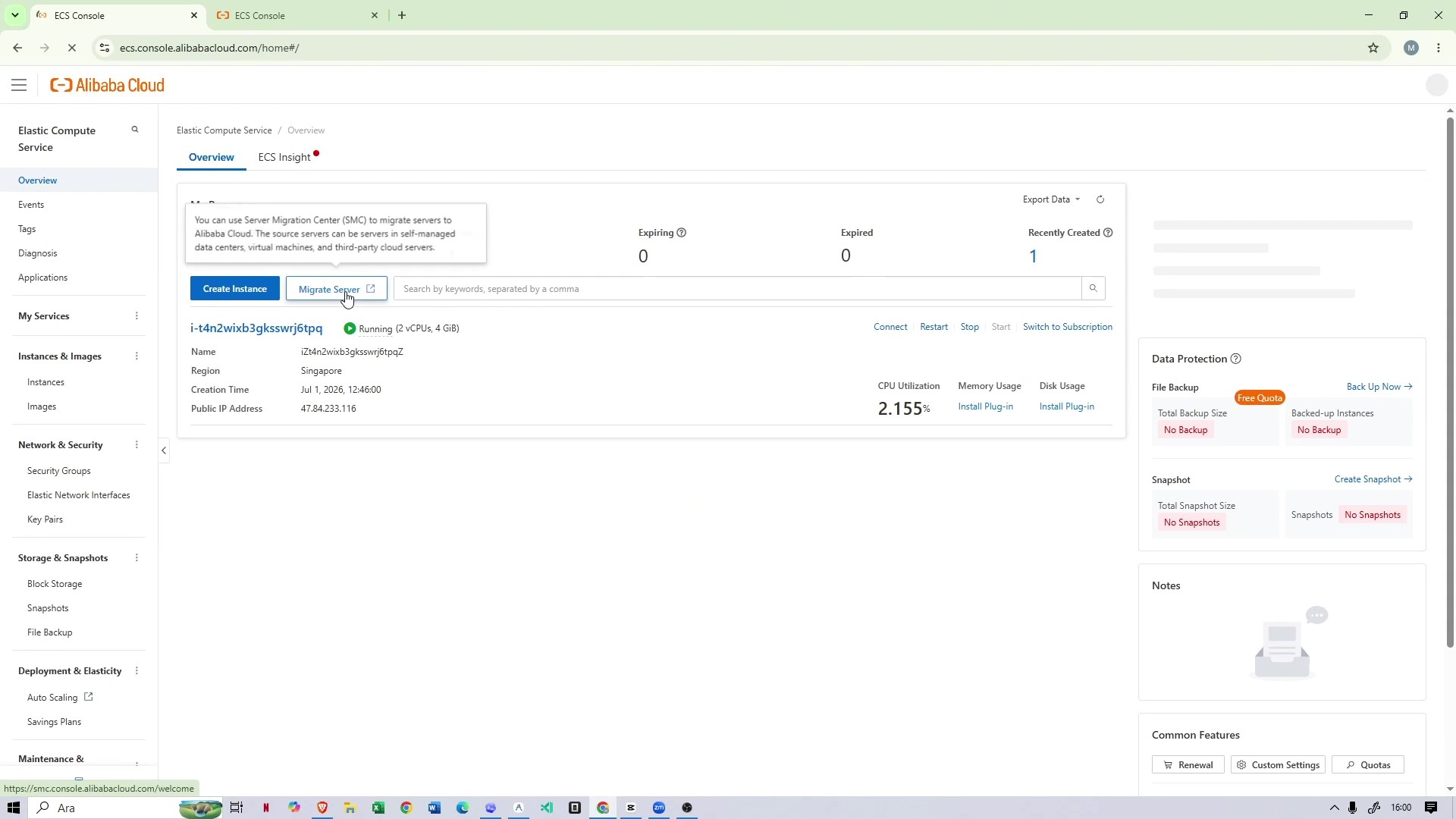View site information icon in address bar
Image resolution: width=1456 pixels, height=819 pixels.
coord(105,48)
